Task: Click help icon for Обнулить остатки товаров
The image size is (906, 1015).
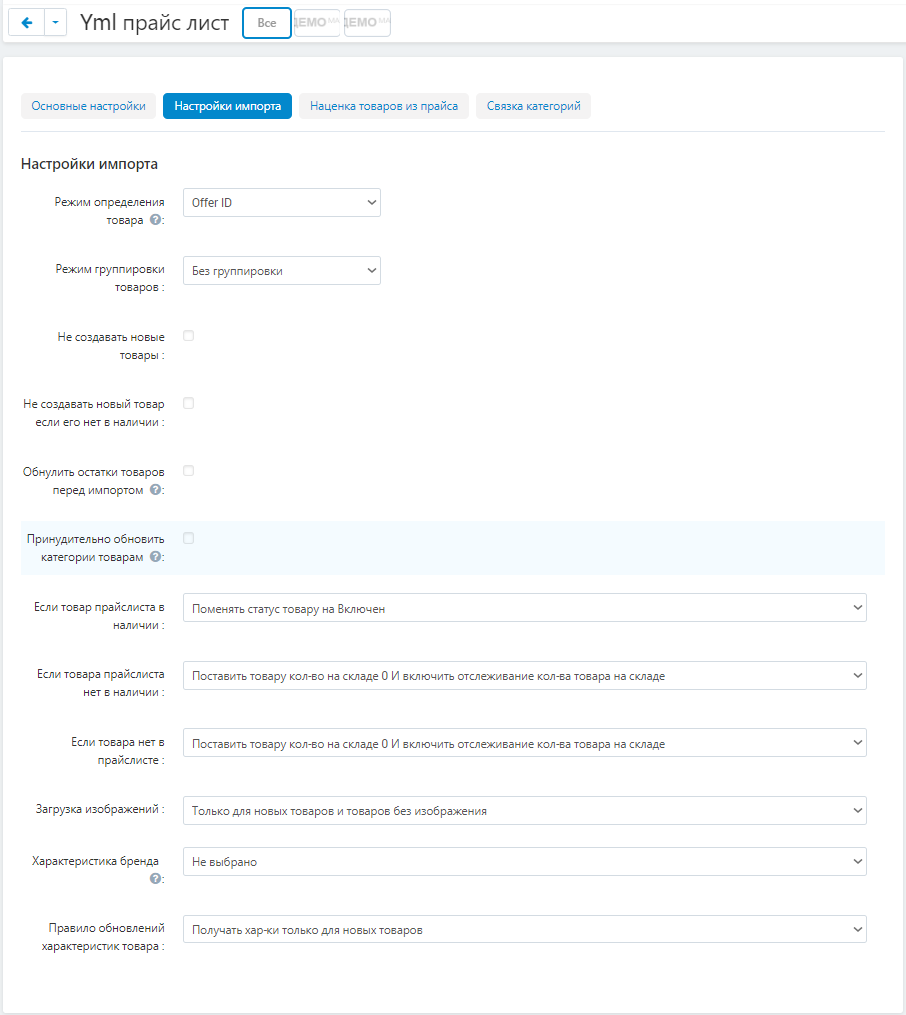Action: click(x=155, y=490)
